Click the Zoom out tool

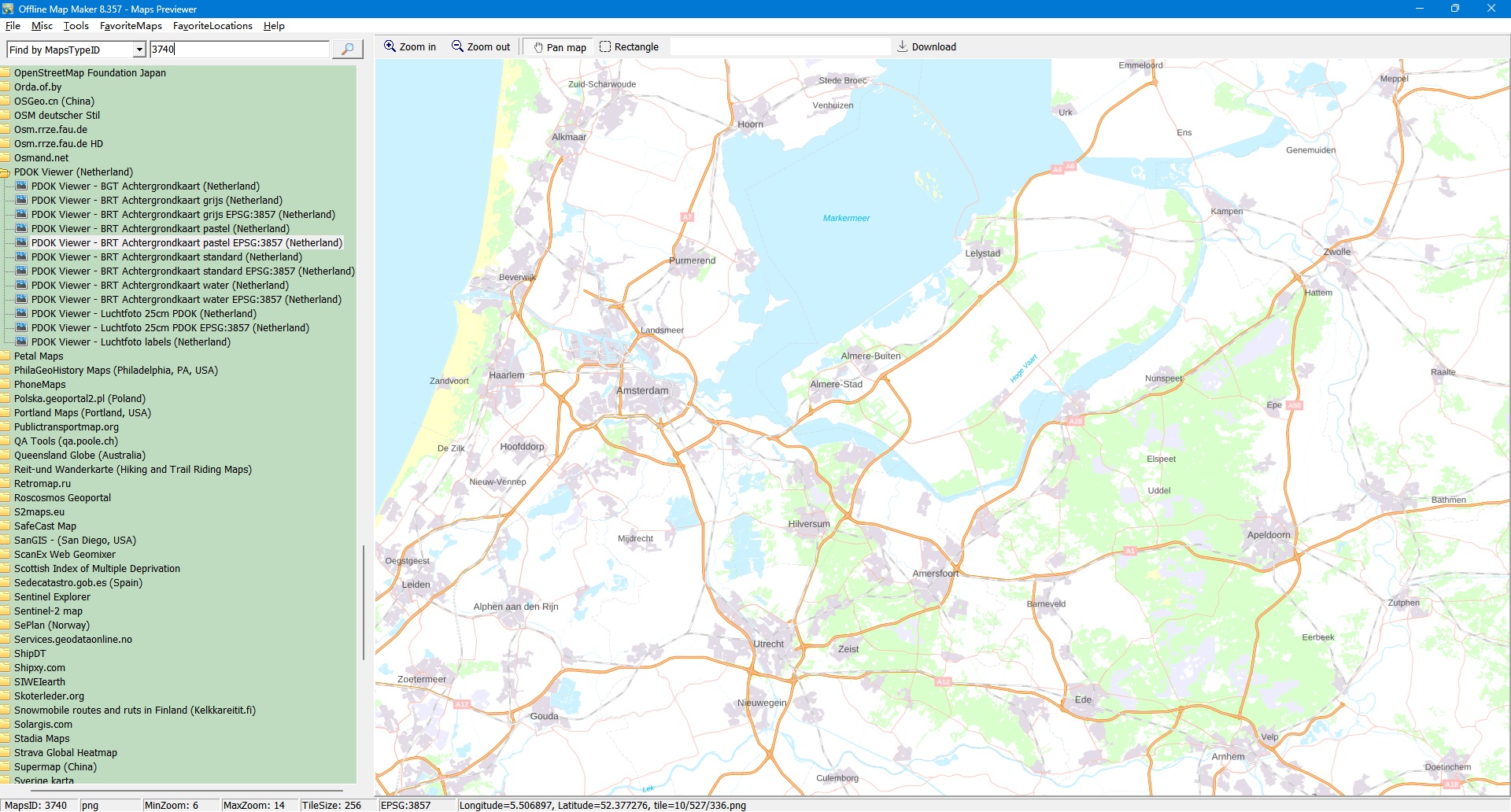tap(480, 47)
